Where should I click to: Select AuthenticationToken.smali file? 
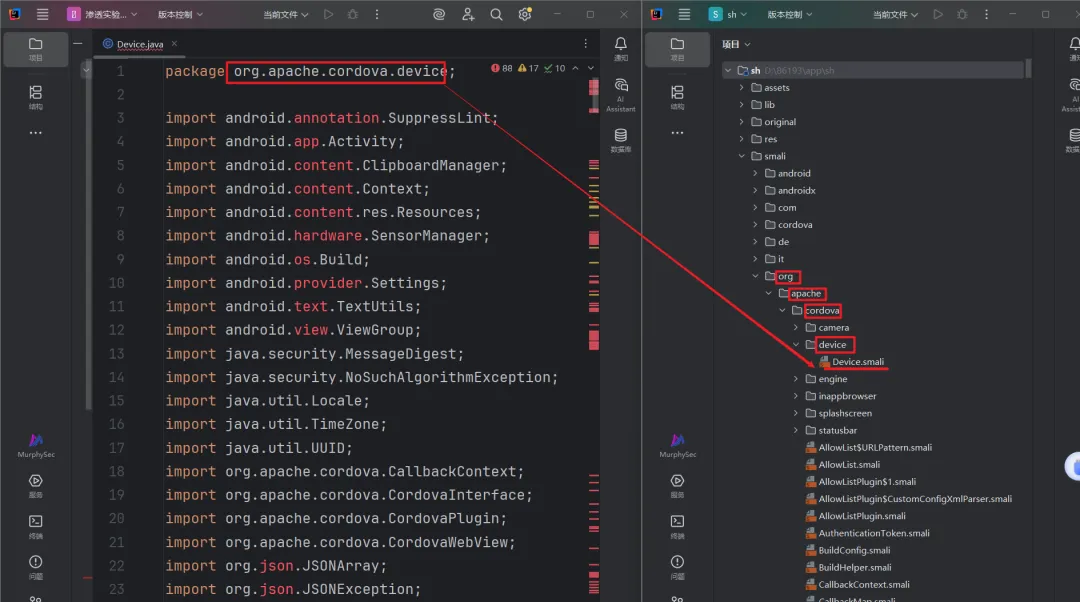(867, 533)
